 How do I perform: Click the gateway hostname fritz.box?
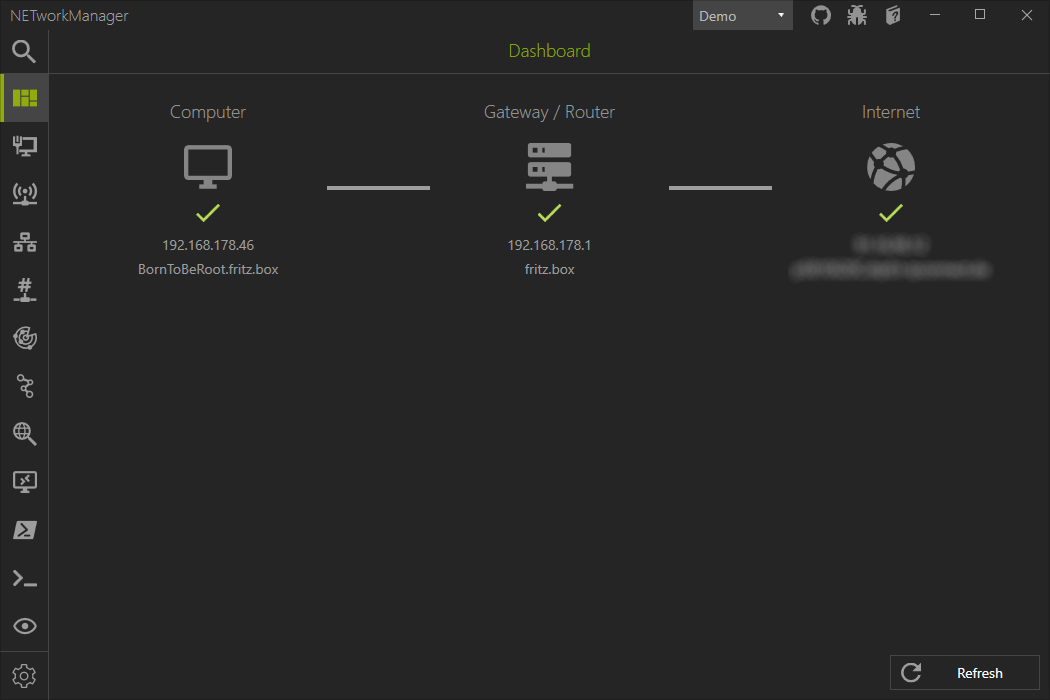coord(549,268)
